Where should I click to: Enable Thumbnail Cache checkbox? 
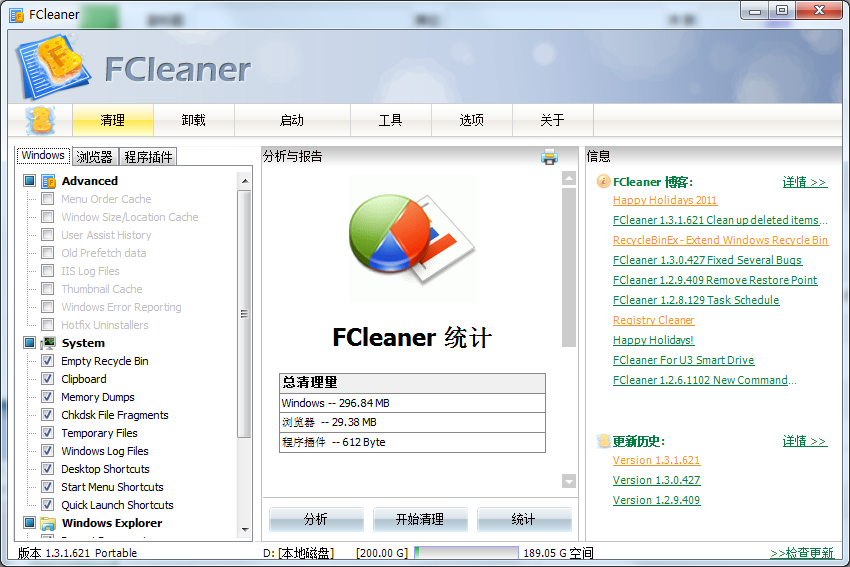pos(48,288)
